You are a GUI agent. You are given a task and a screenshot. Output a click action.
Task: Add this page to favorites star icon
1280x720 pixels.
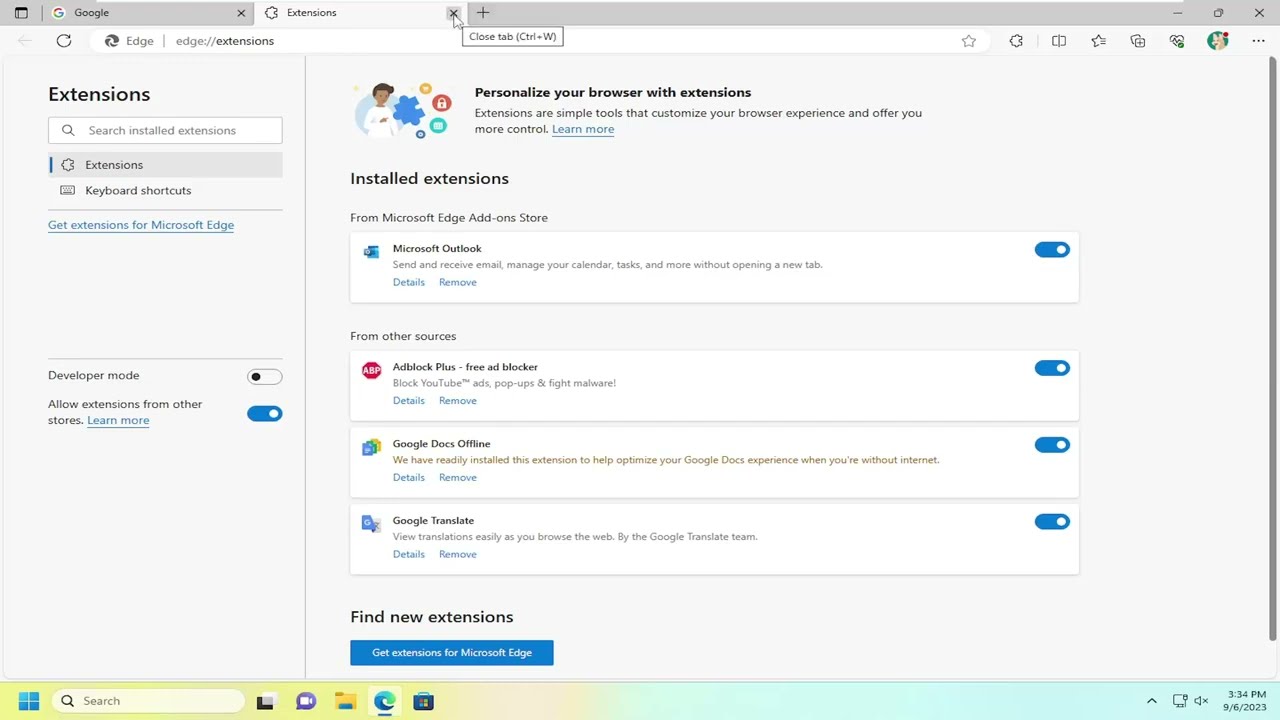pyautogui.click(x=968, y=41)
